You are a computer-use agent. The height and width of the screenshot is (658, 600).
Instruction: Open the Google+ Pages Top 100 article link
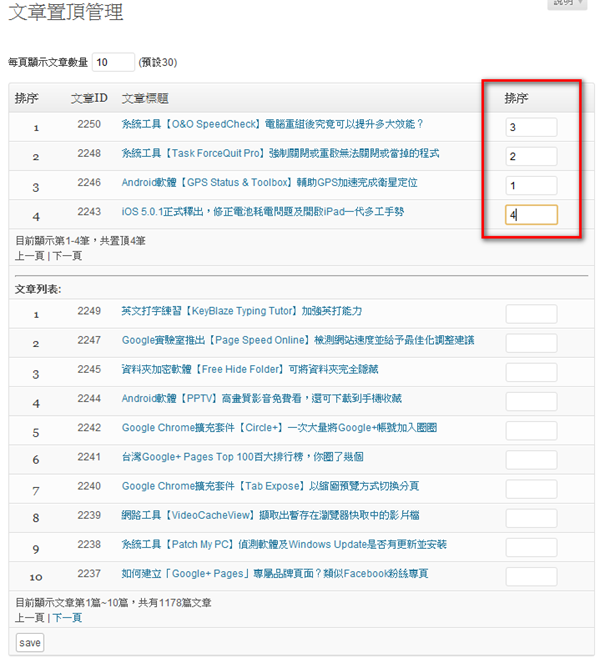point(243,457)
